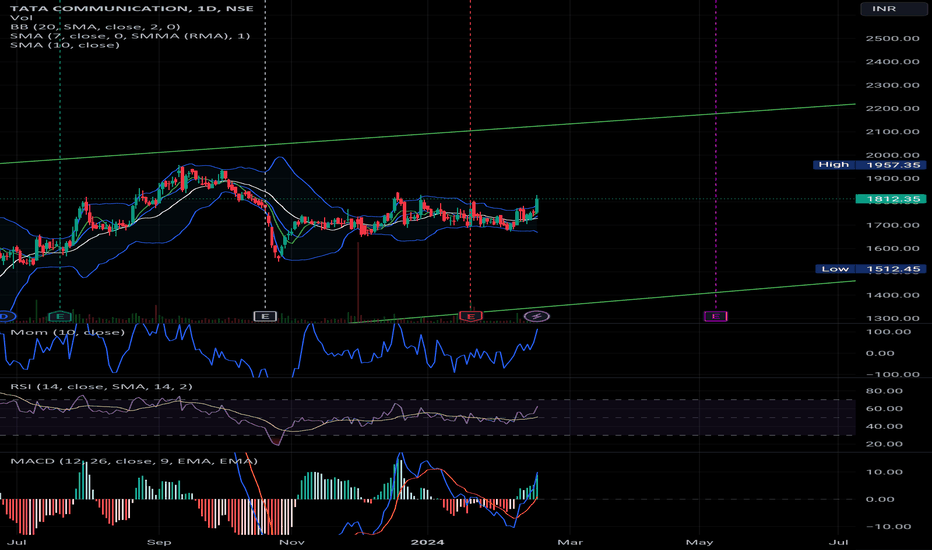Click the 1600.00 price axis value
Image resolution: width=932 pixels, height=550 pixels.
click(x=893, y=249)
